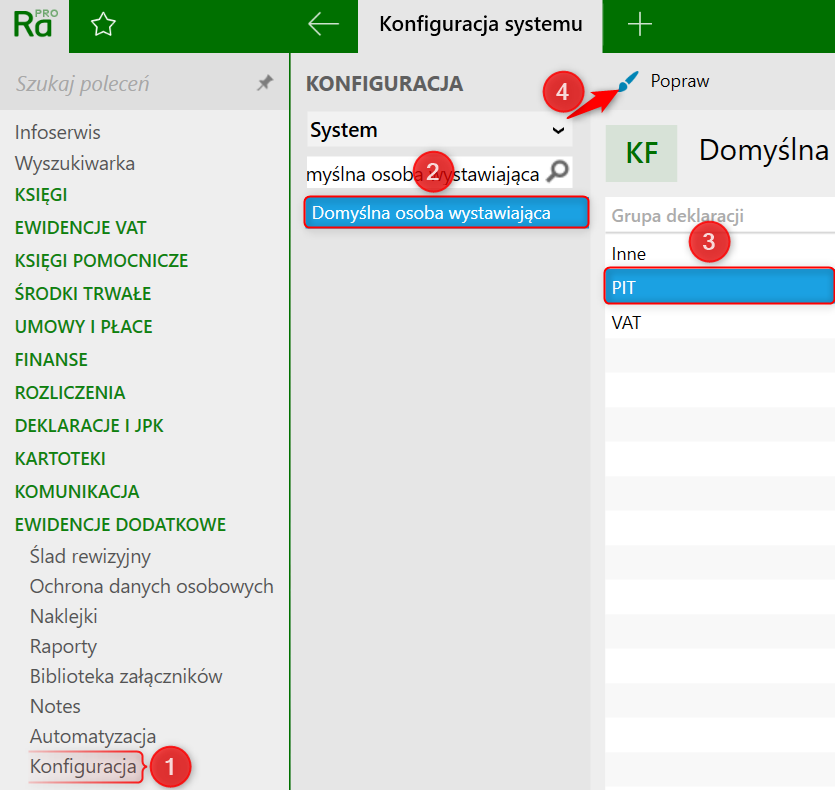Select the VAT declaration group row
The height and width of the screenshot is (790, 835).
pos(720,322)
